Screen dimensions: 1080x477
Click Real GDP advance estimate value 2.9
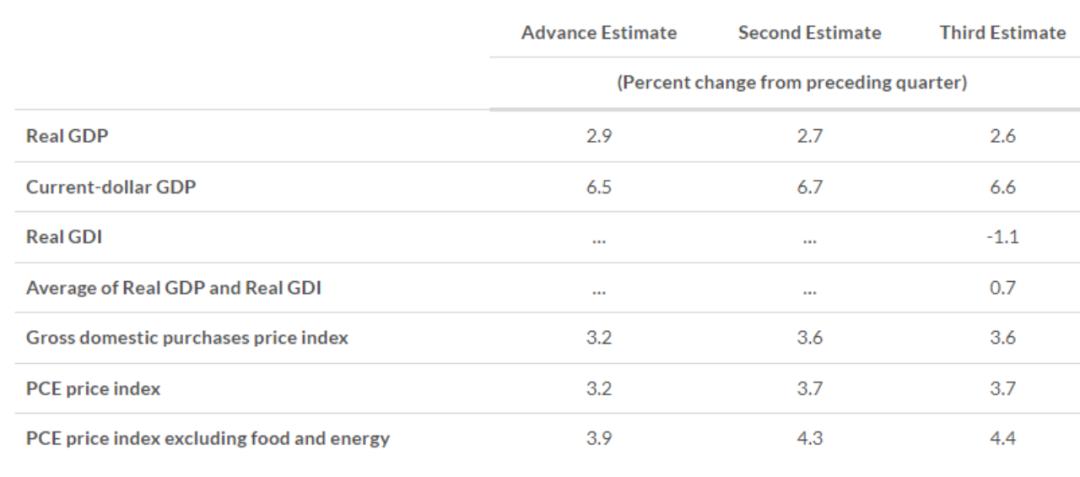[598, 137]
